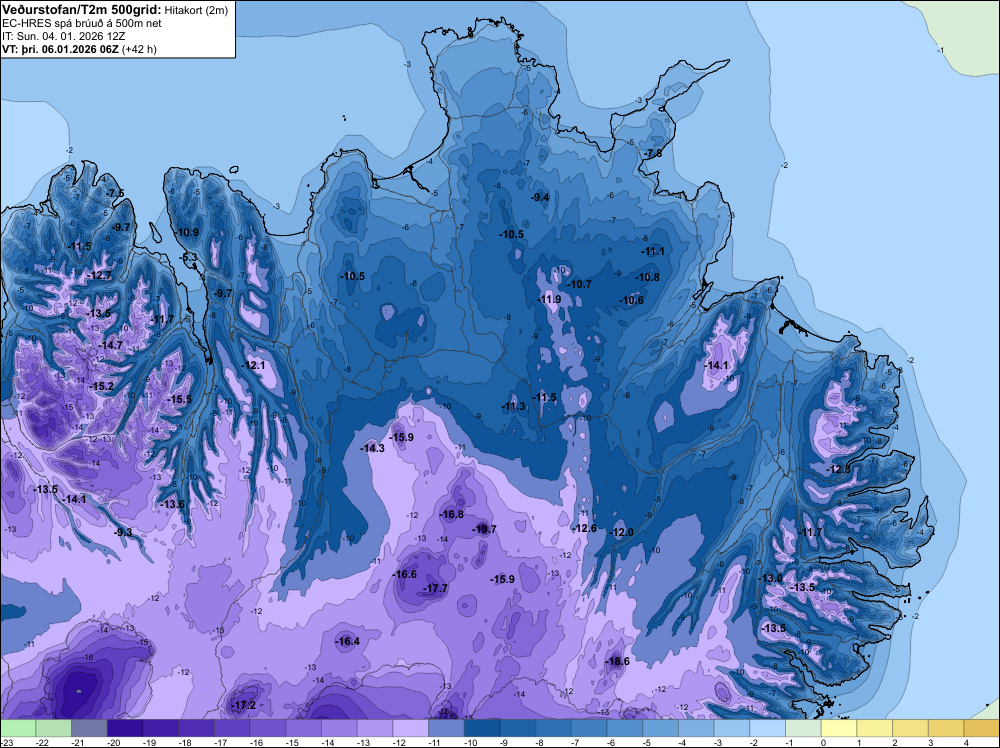Click legend swatch between -20 and -19

tap(125, 728)
